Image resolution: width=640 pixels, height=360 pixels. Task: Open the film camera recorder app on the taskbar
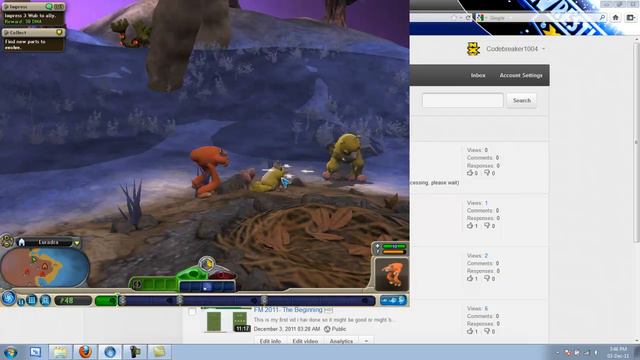click(134, 352)
